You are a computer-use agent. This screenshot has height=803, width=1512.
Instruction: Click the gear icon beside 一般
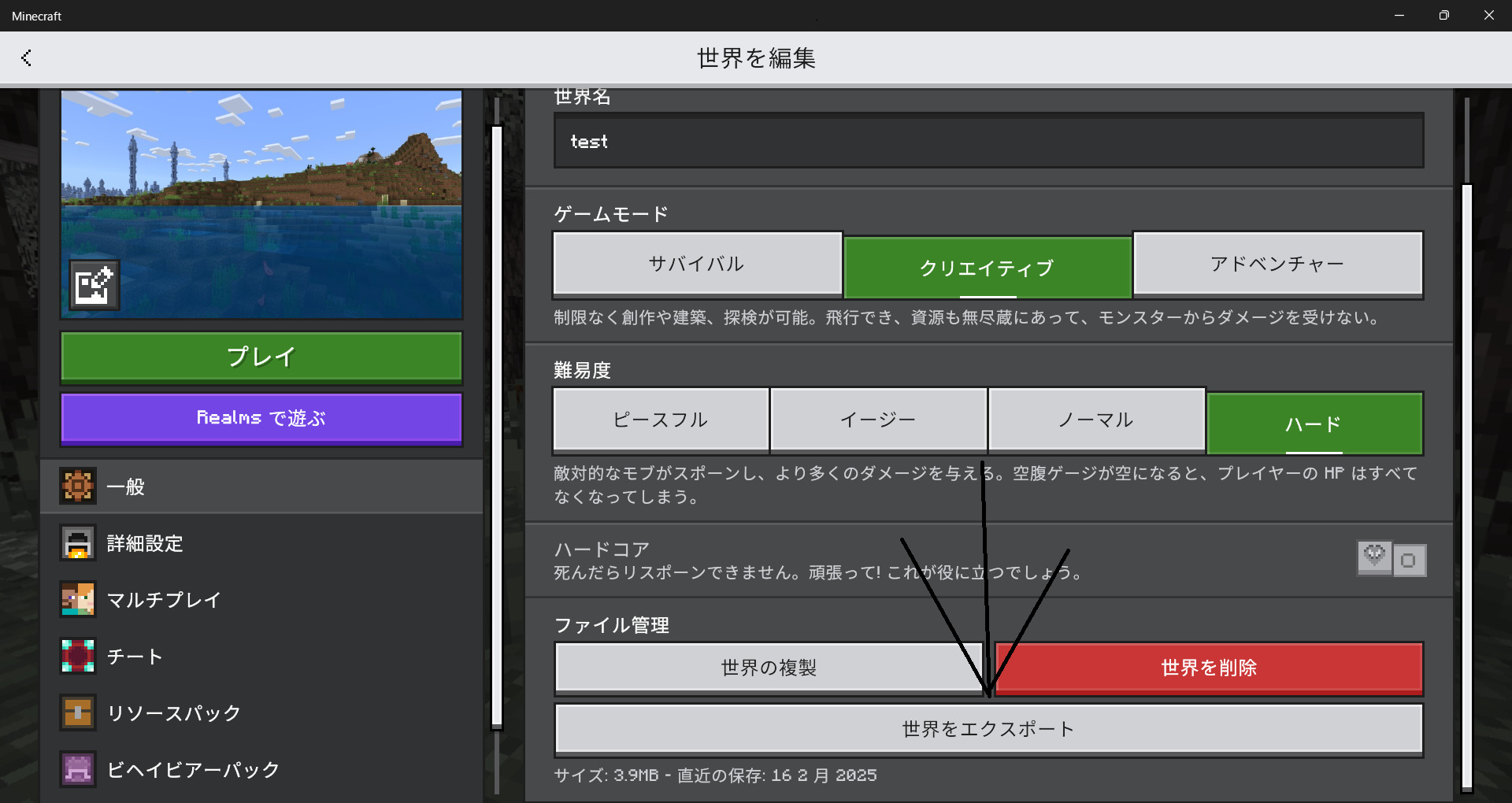pyautogui.click(x=78, y=487)
